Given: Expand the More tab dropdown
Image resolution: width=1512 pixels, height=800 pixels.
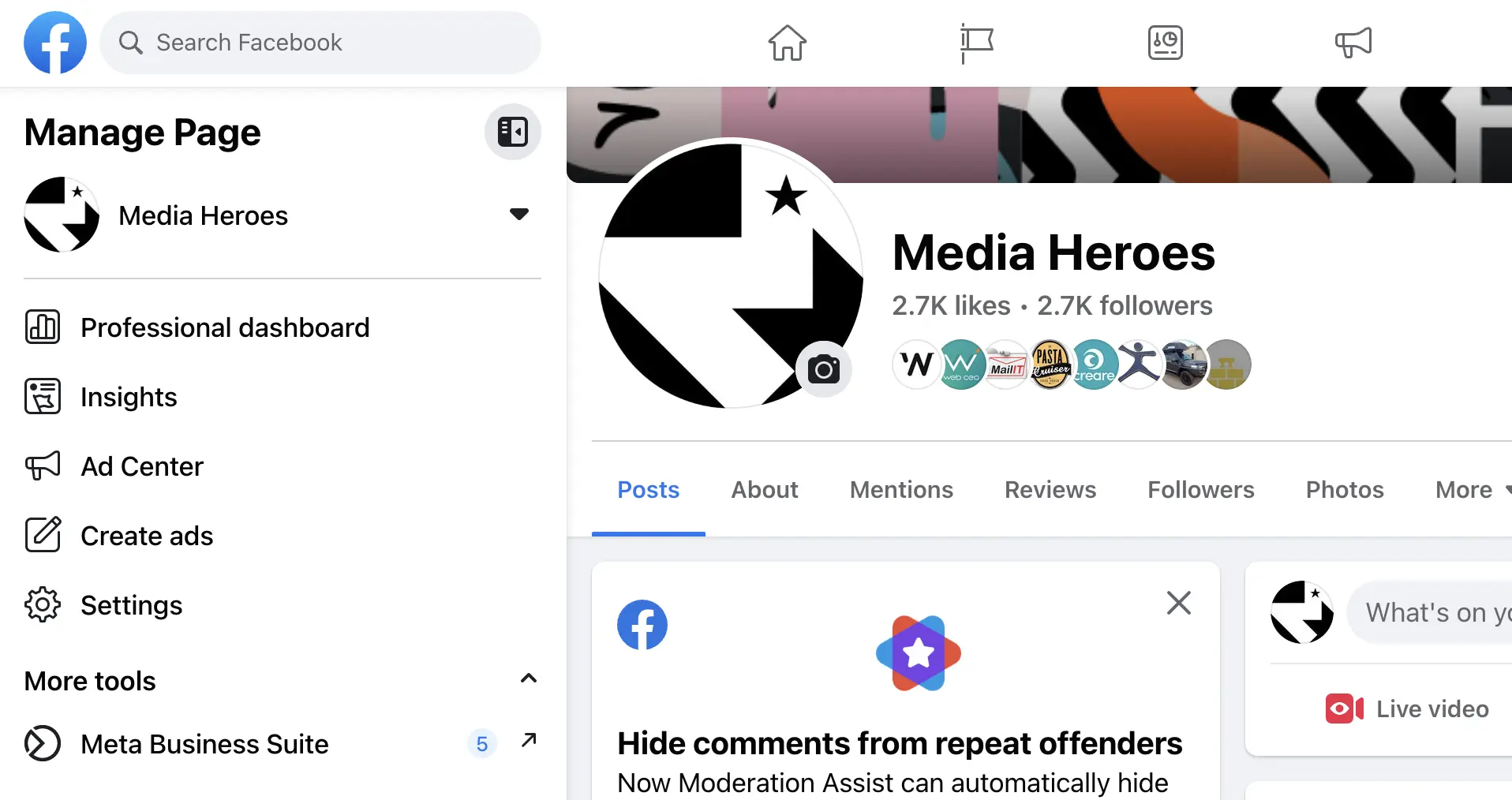Looking at the screenshot, I should [x=1473, y=489].
